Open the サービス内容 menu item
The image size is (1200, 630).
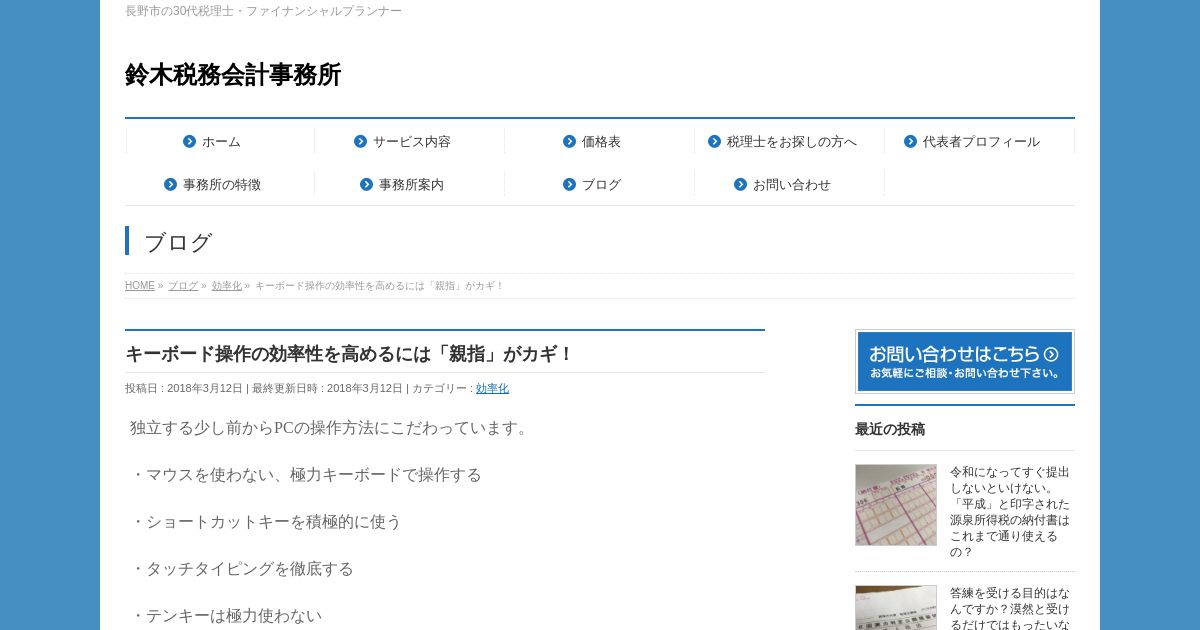[x=410, y=142]
